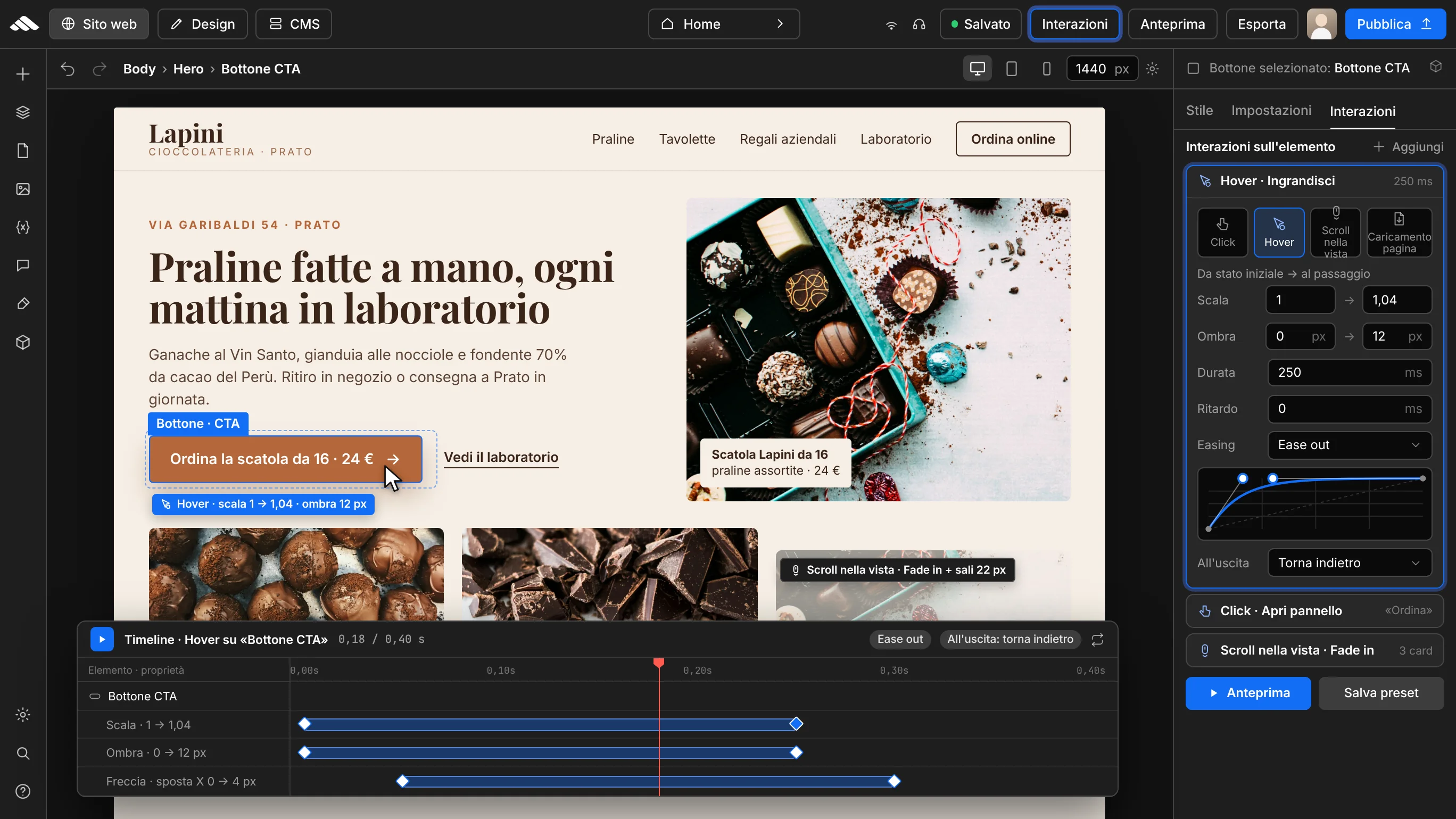Click the Esporta button
1456x819 pixels.
(1262, 24)
